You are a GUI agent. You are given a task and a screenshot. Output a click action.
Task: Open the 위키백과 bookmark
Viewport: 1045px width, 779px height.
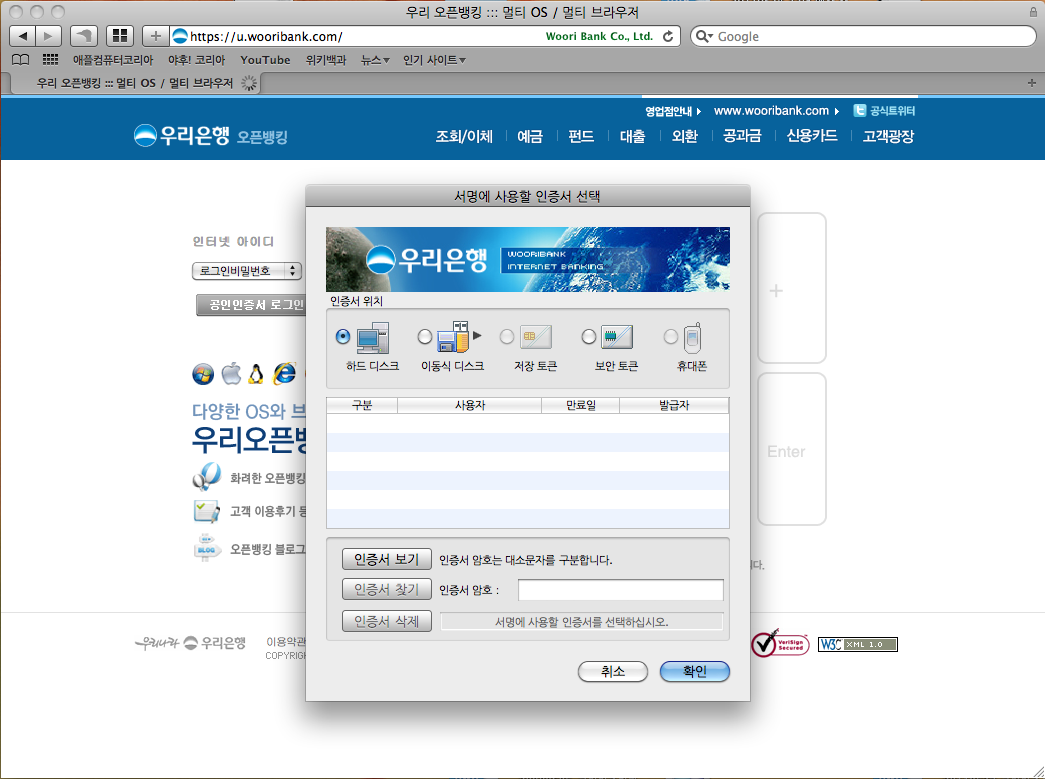click(326, 60)
